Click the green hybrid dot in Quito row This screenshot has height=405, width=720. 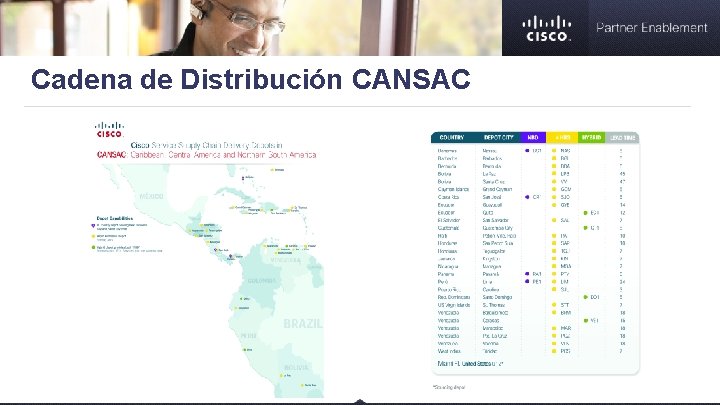click(x=585, y=213)
